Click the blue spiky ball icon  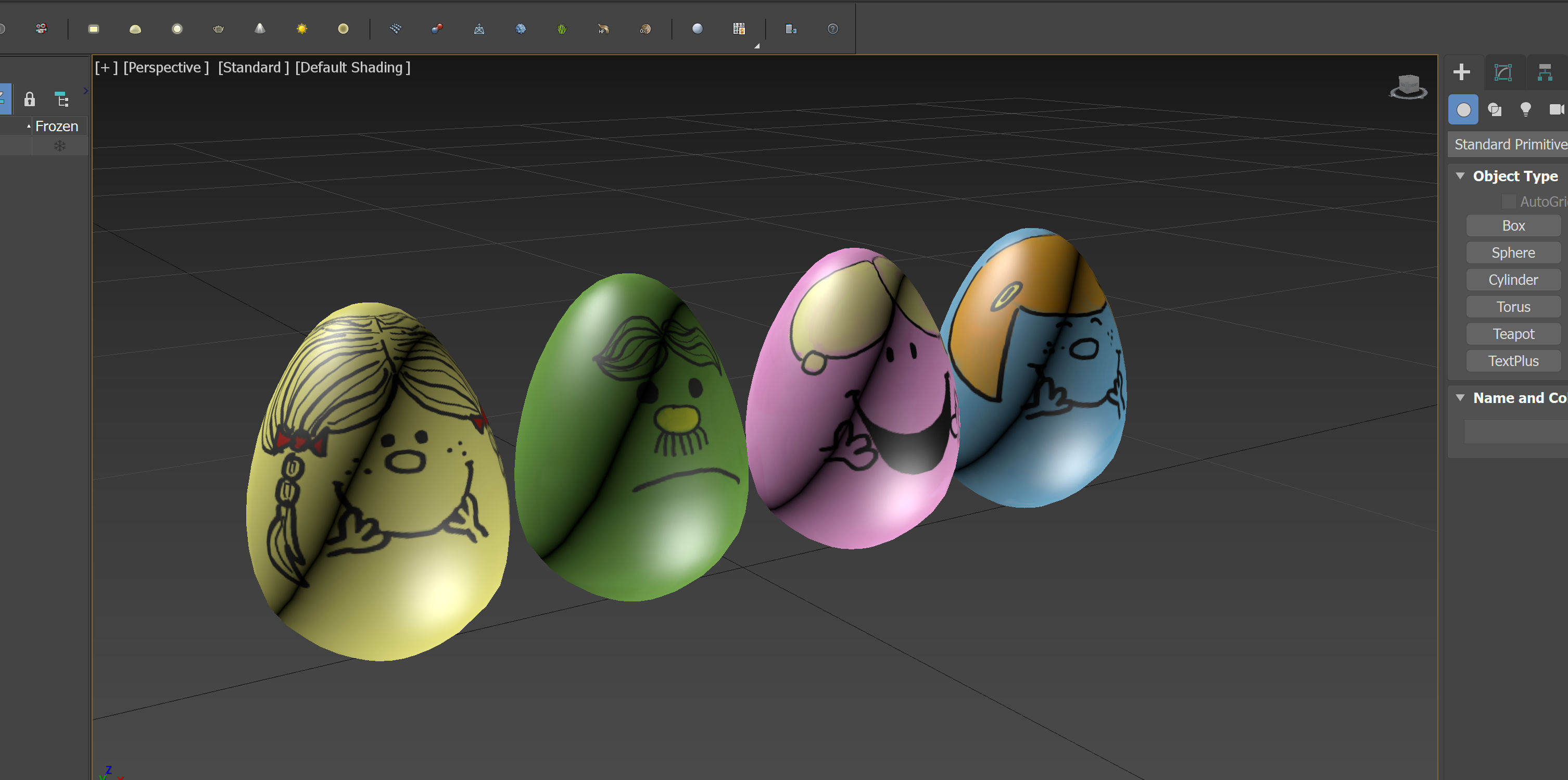click(x=521, y=29)
